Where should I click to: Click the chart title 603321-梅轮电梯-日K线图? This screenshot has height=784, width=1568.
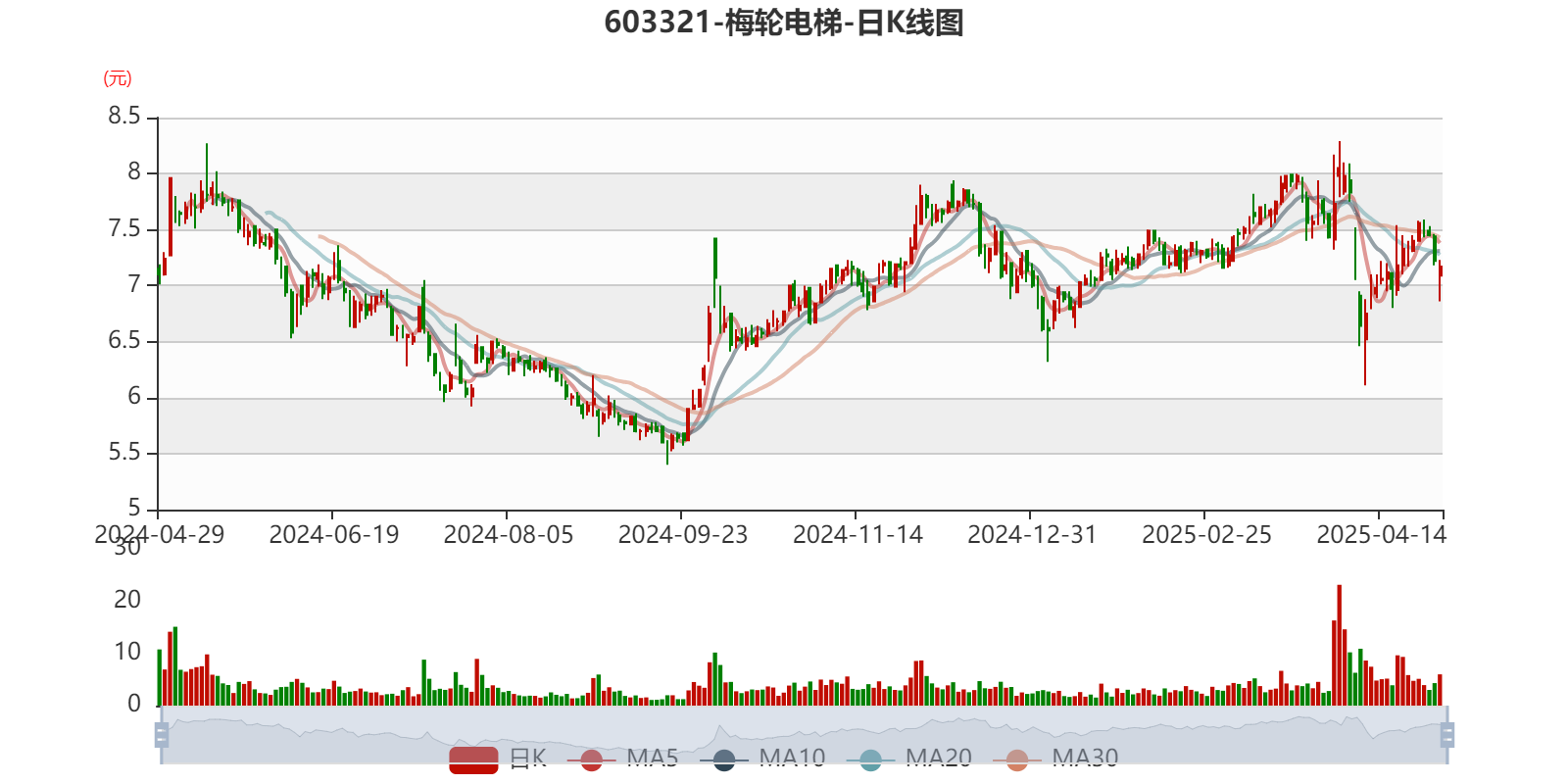[x=784, y=23]
